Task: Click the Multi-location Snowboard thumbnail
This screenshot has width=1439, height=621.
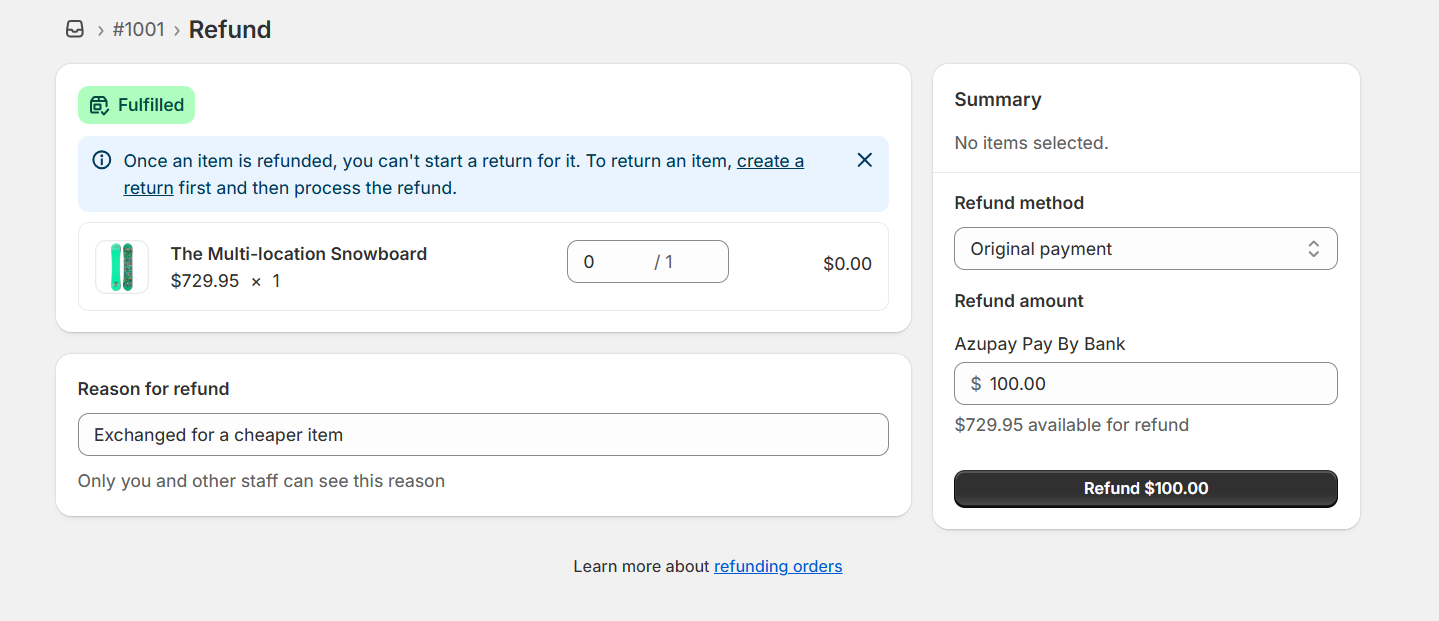Action: pyautogui.click(x=122, y=267)
